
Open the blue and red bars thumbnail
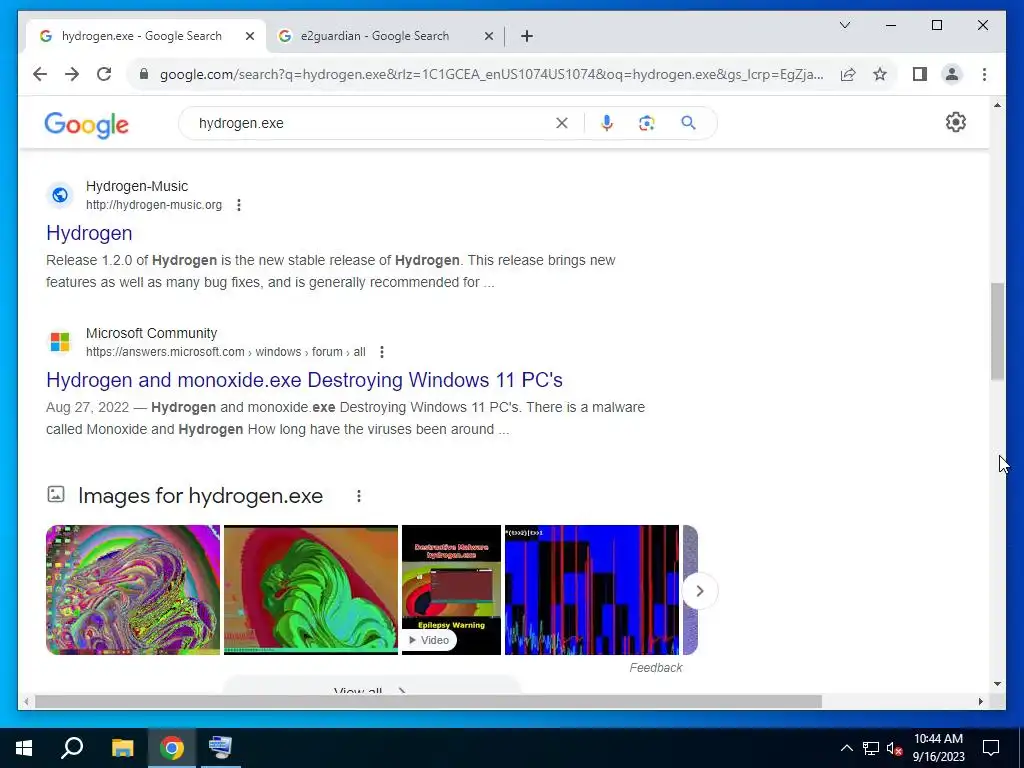tap(592, 590)
